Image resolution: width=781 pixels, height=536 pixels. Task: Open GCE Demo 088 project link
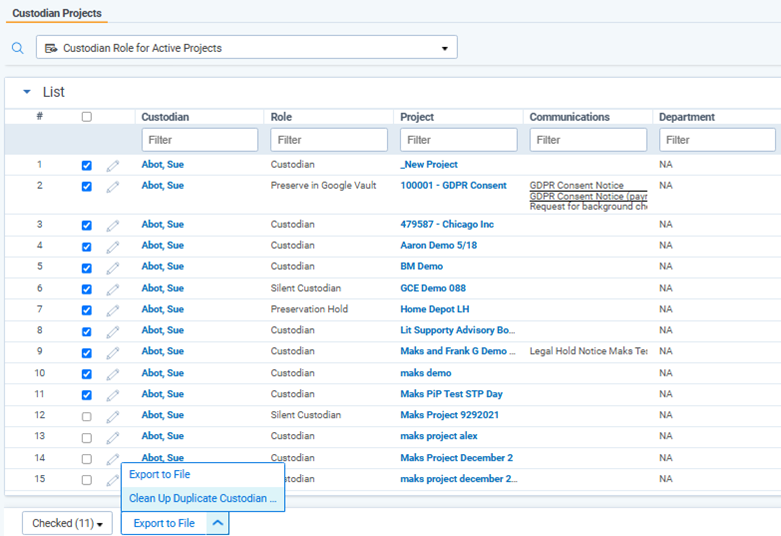(x=433, y=288)
